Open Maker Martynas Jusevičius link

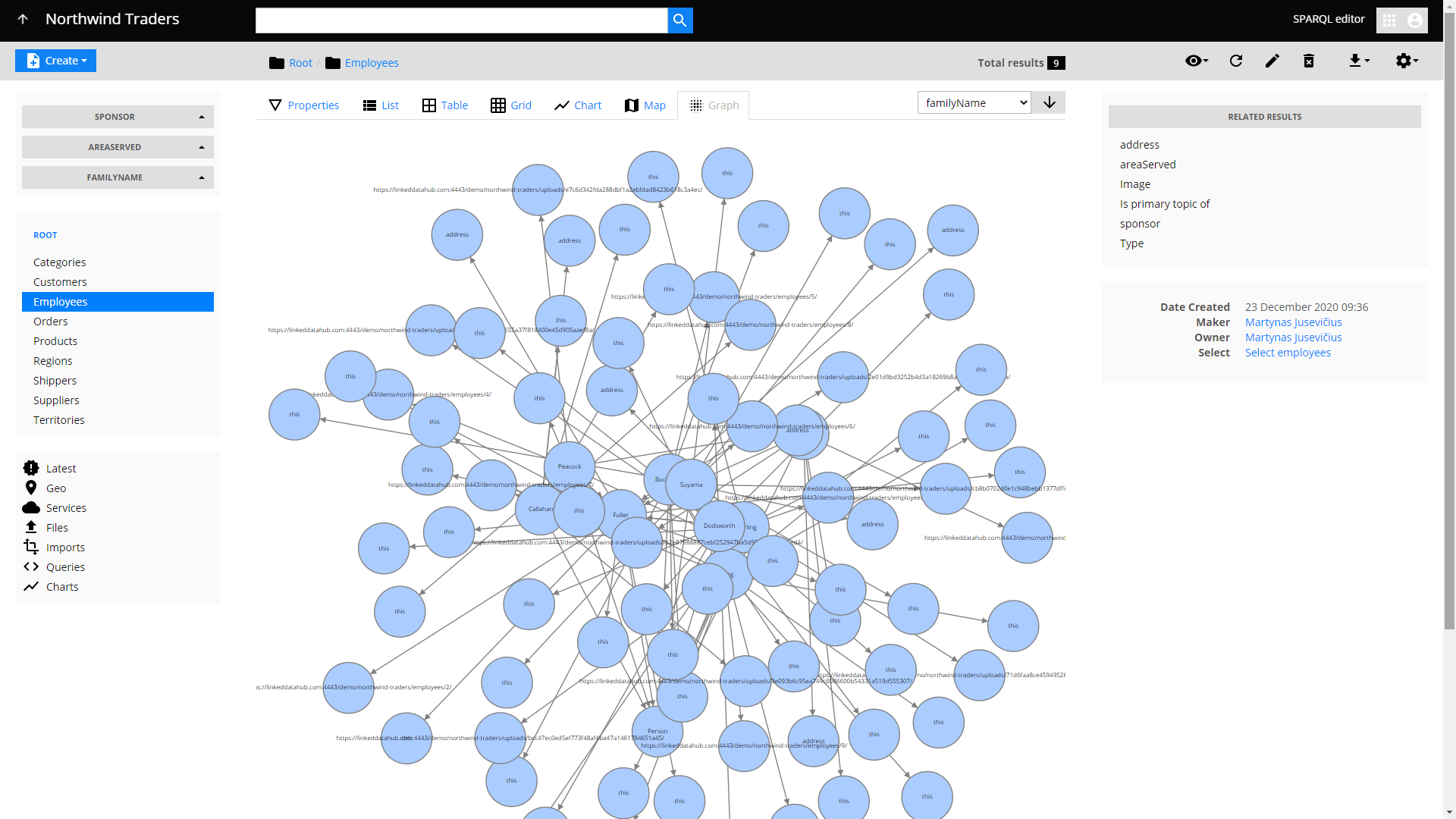click(1293, 322)
